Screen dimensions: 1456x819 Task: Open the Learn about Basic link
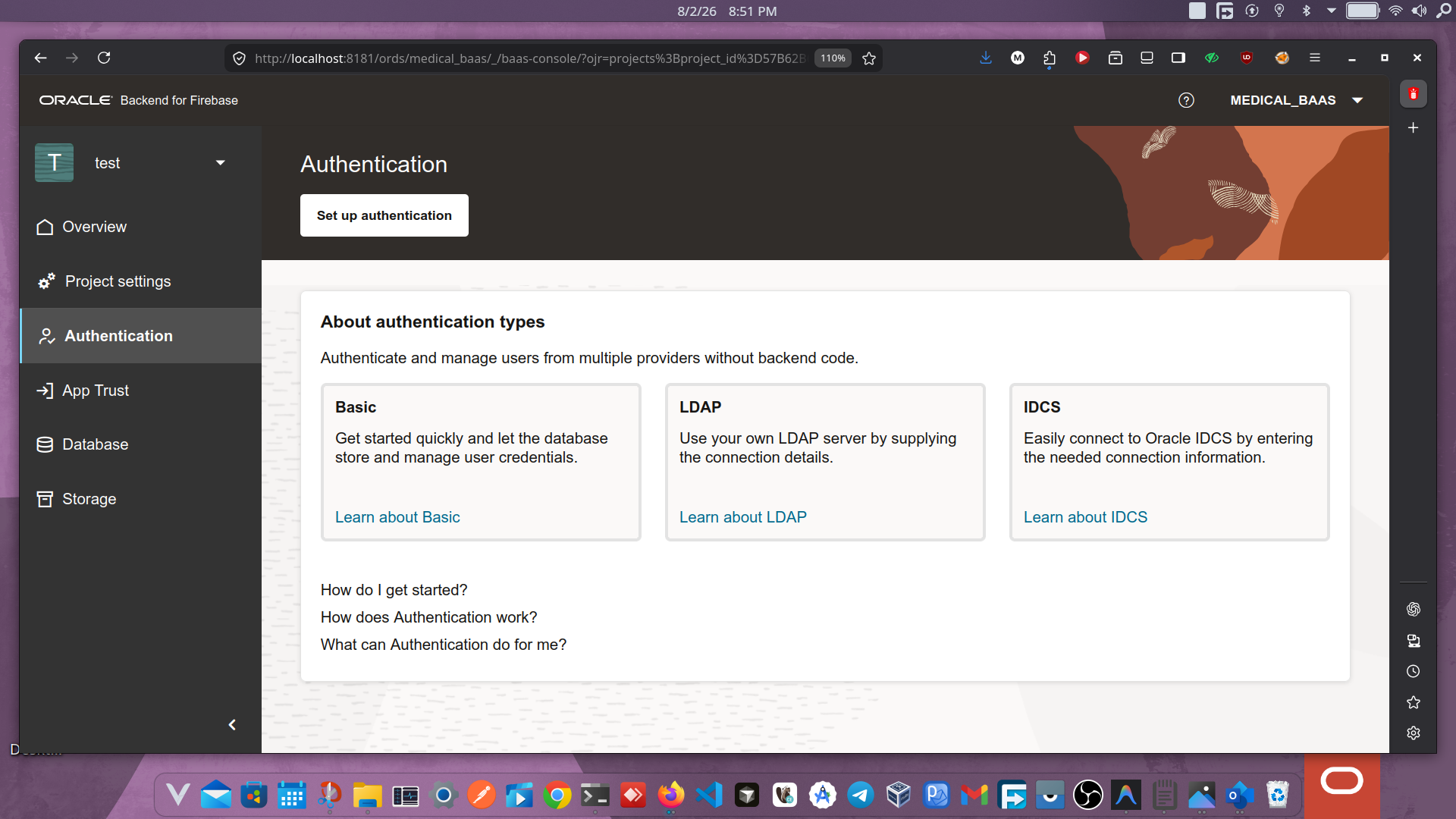tap(397, 517)
